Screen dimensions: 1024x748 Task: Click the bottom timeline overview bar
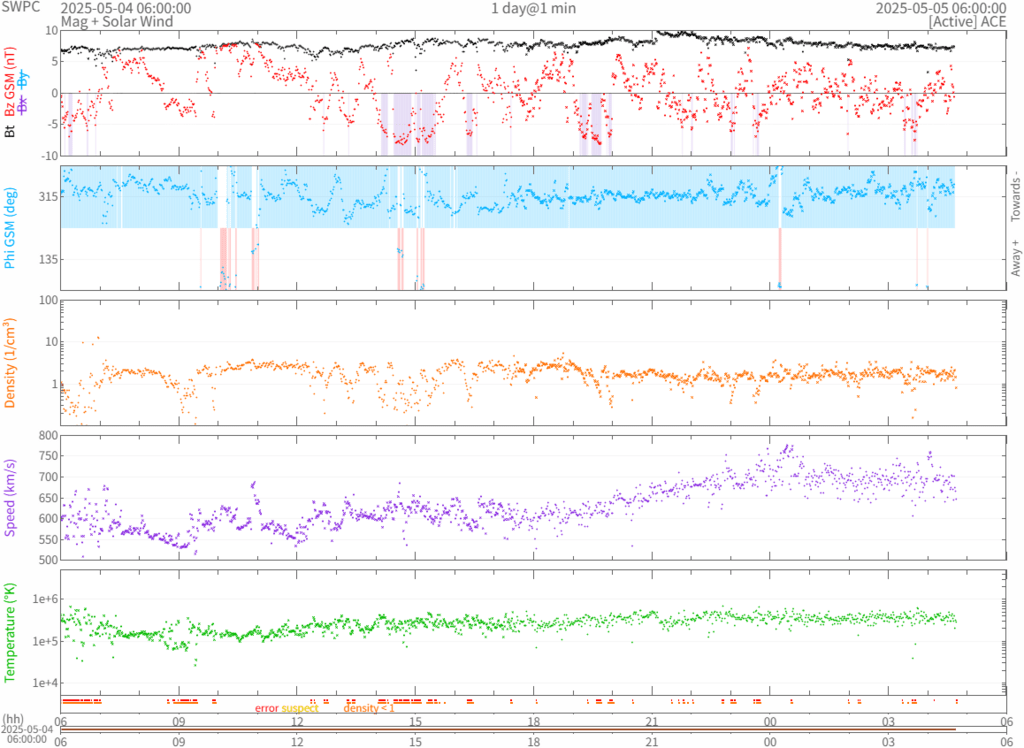click(508, 728)
